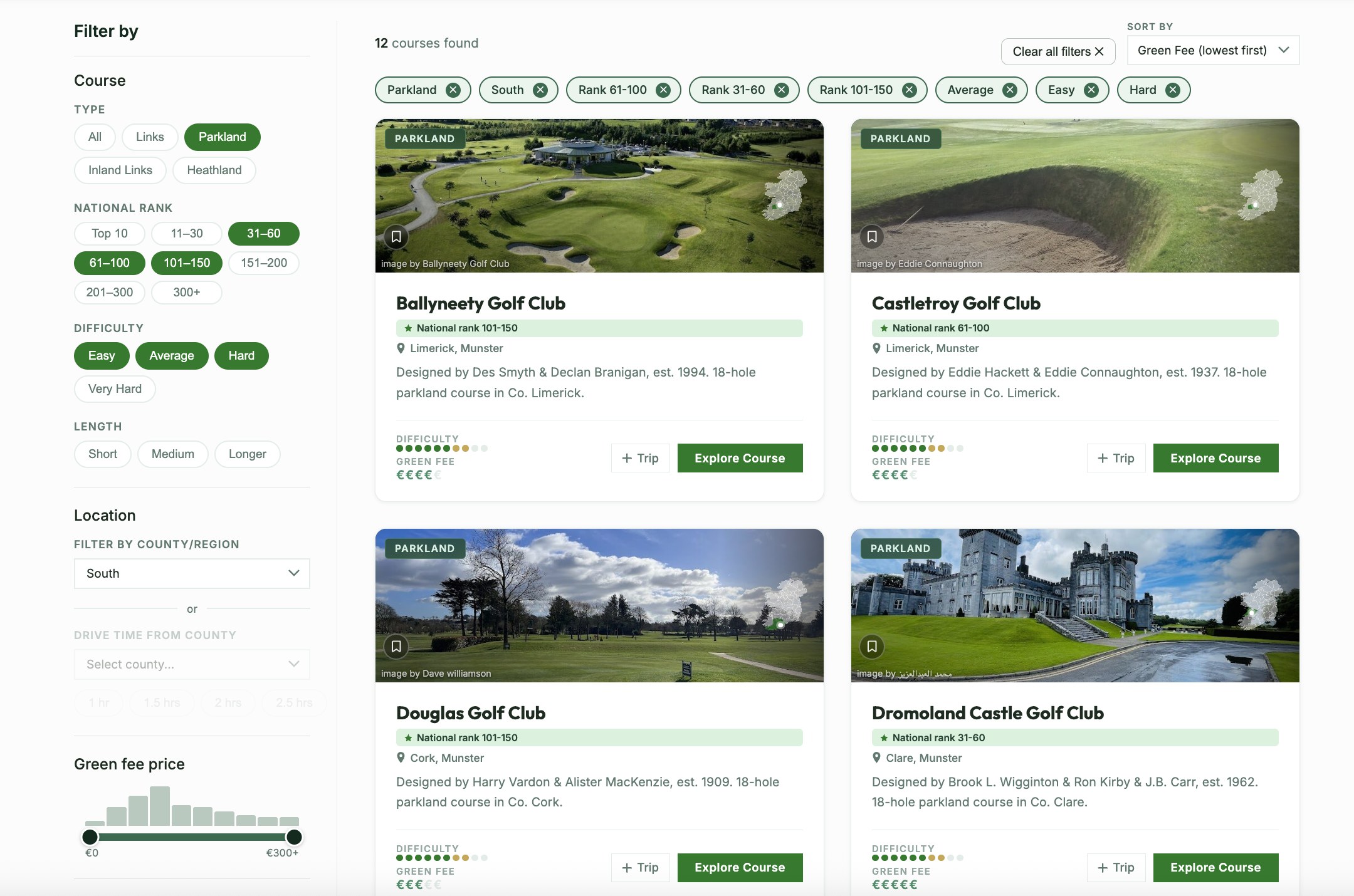Open the Select county drive time dropdown
The height and width of the screenshot is (896, 1354).
(x=192, y=664)
